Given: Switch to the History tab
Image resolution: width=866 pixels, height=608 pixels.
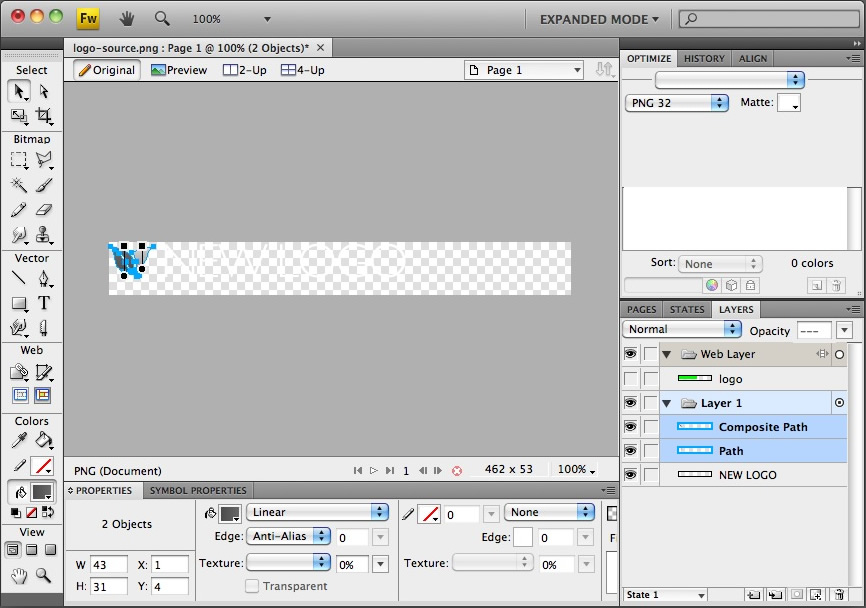Looking at the screenshot, I should coord(704,59).
